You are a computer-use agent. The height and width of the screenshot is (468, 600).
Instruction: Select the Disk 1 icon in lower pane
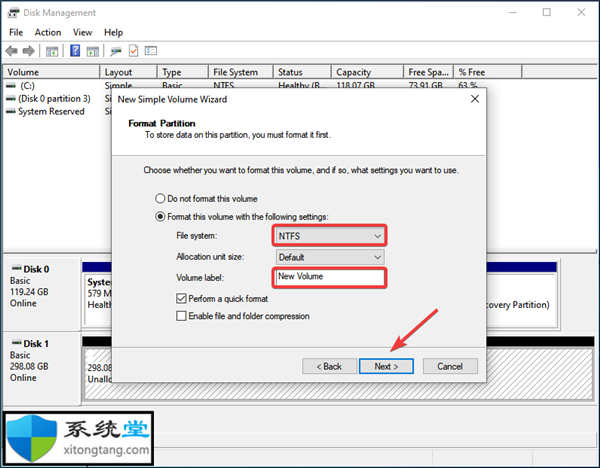coord(16,343)
